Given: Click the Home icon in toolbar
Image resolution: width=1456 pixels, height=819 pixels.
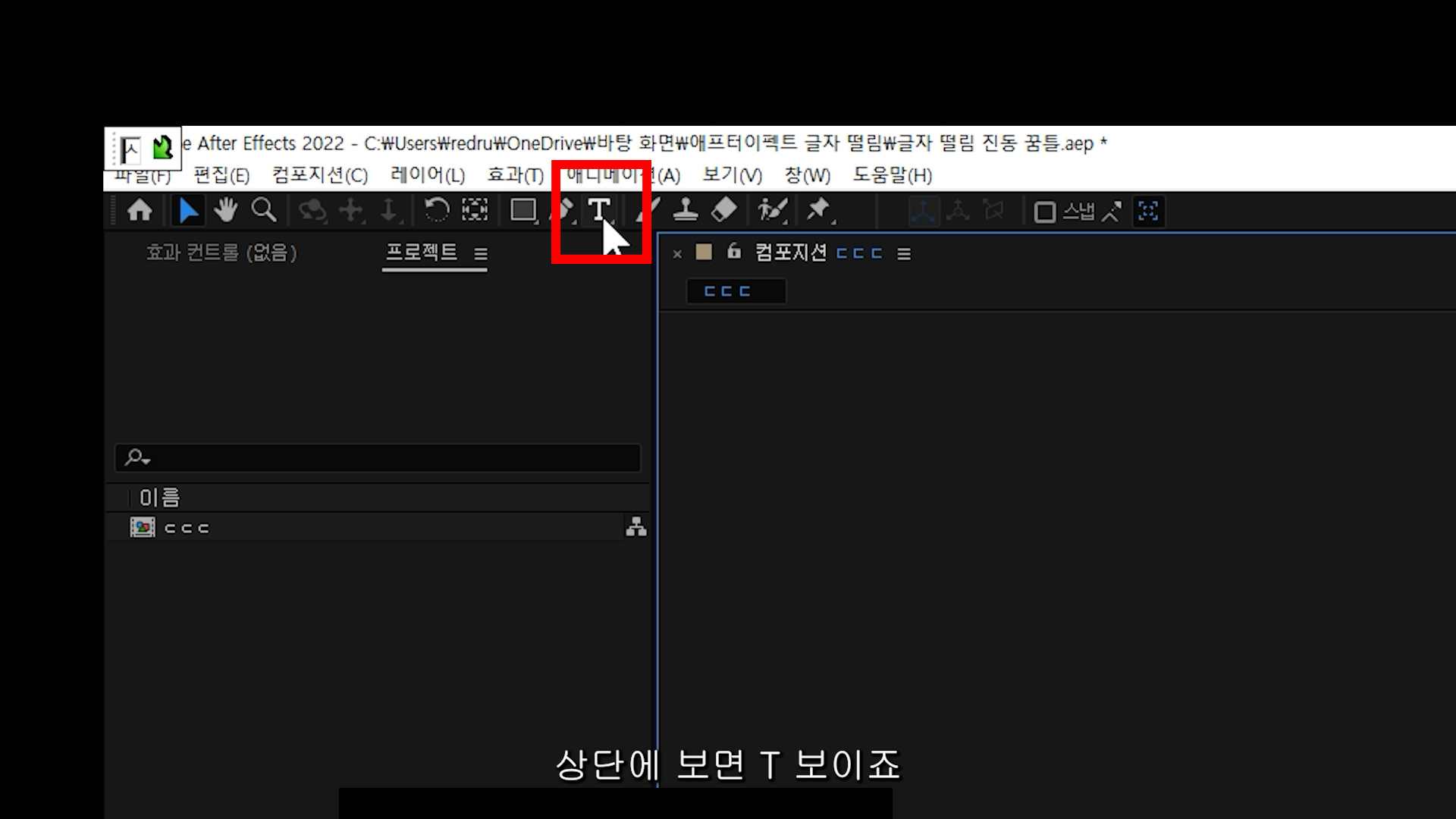Looking at the screenshot, I should [x=140, y=210].
